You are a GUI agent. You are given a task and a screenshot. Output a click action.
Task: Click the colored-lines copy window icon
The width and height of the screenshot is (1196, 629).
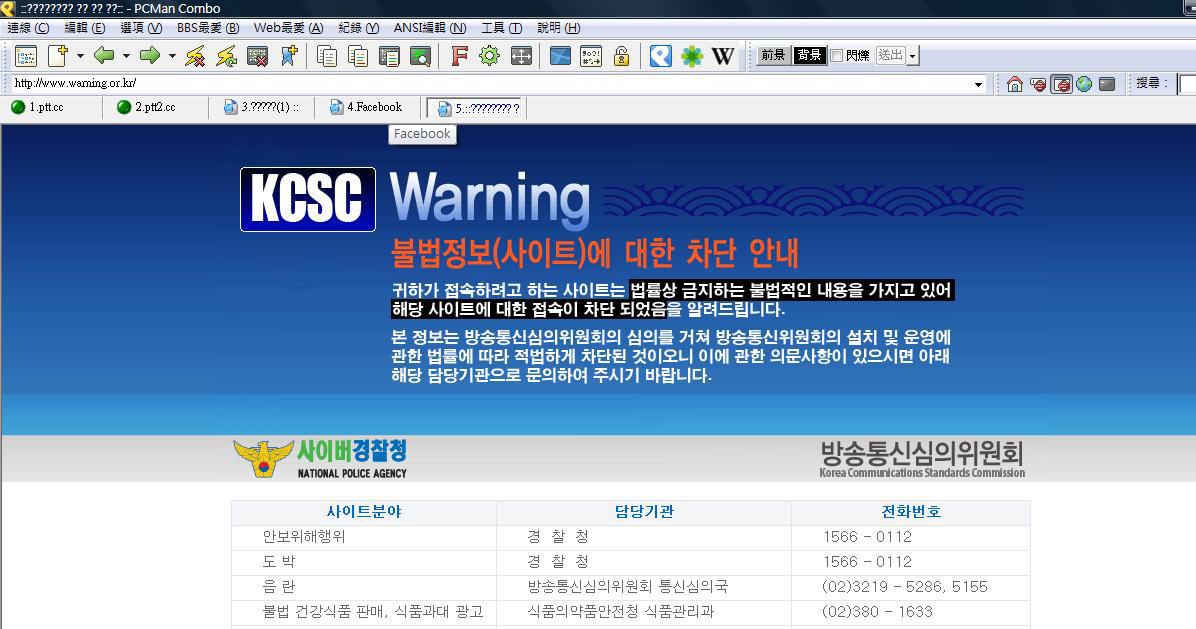click(389, 56)
